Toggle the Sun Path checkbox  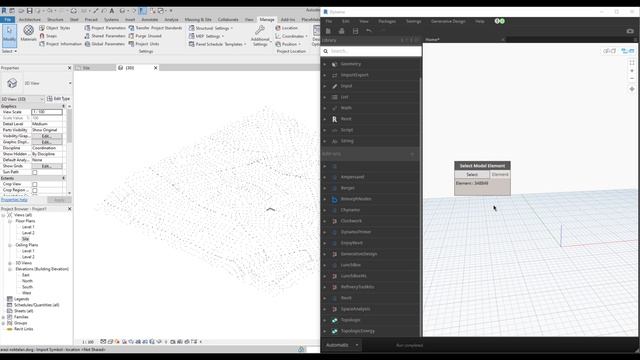click(x=35, y=172)
